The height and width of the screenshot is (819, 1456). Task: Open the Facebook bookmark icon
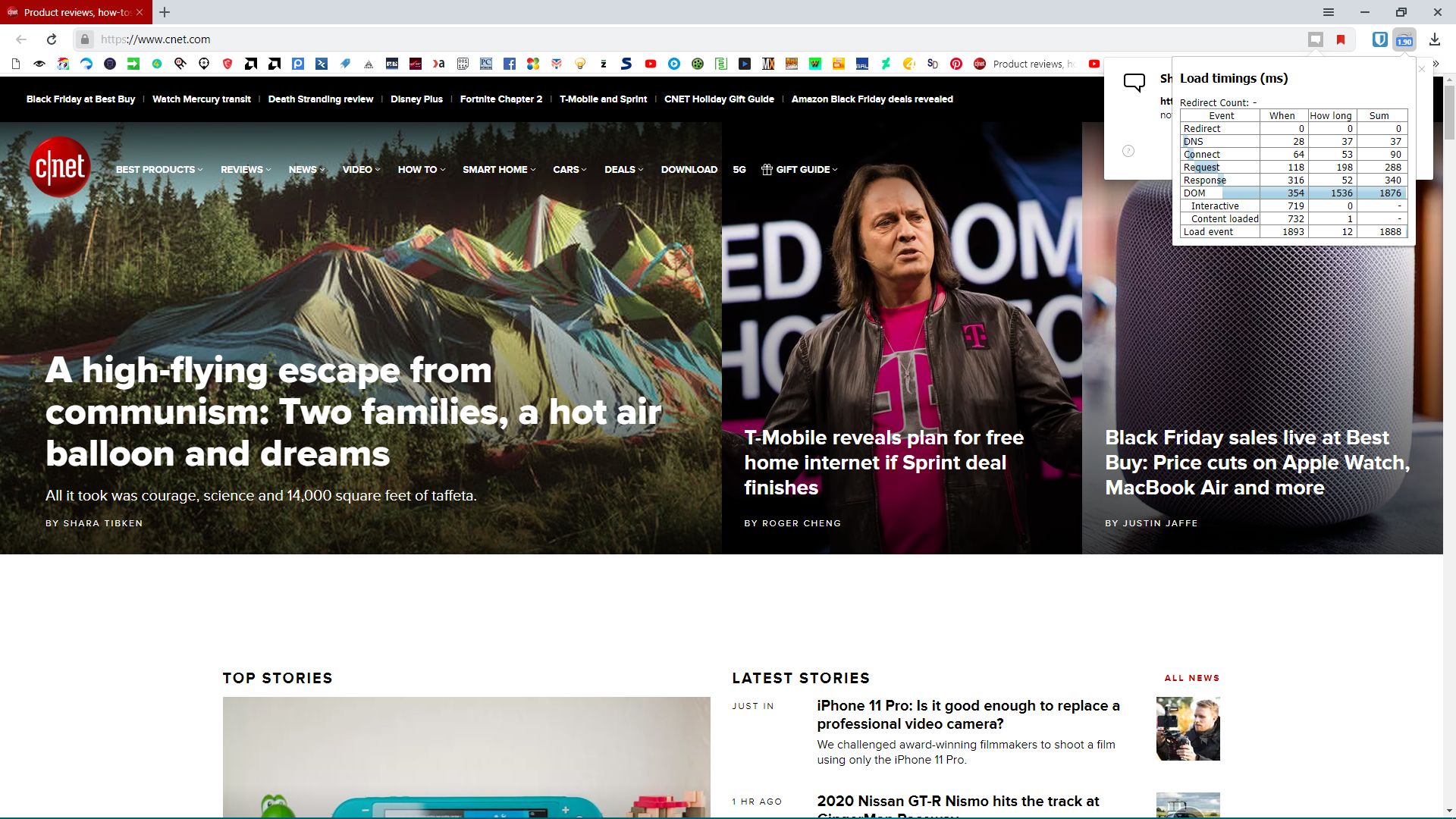pyautogui.click(x=510, y=64)
